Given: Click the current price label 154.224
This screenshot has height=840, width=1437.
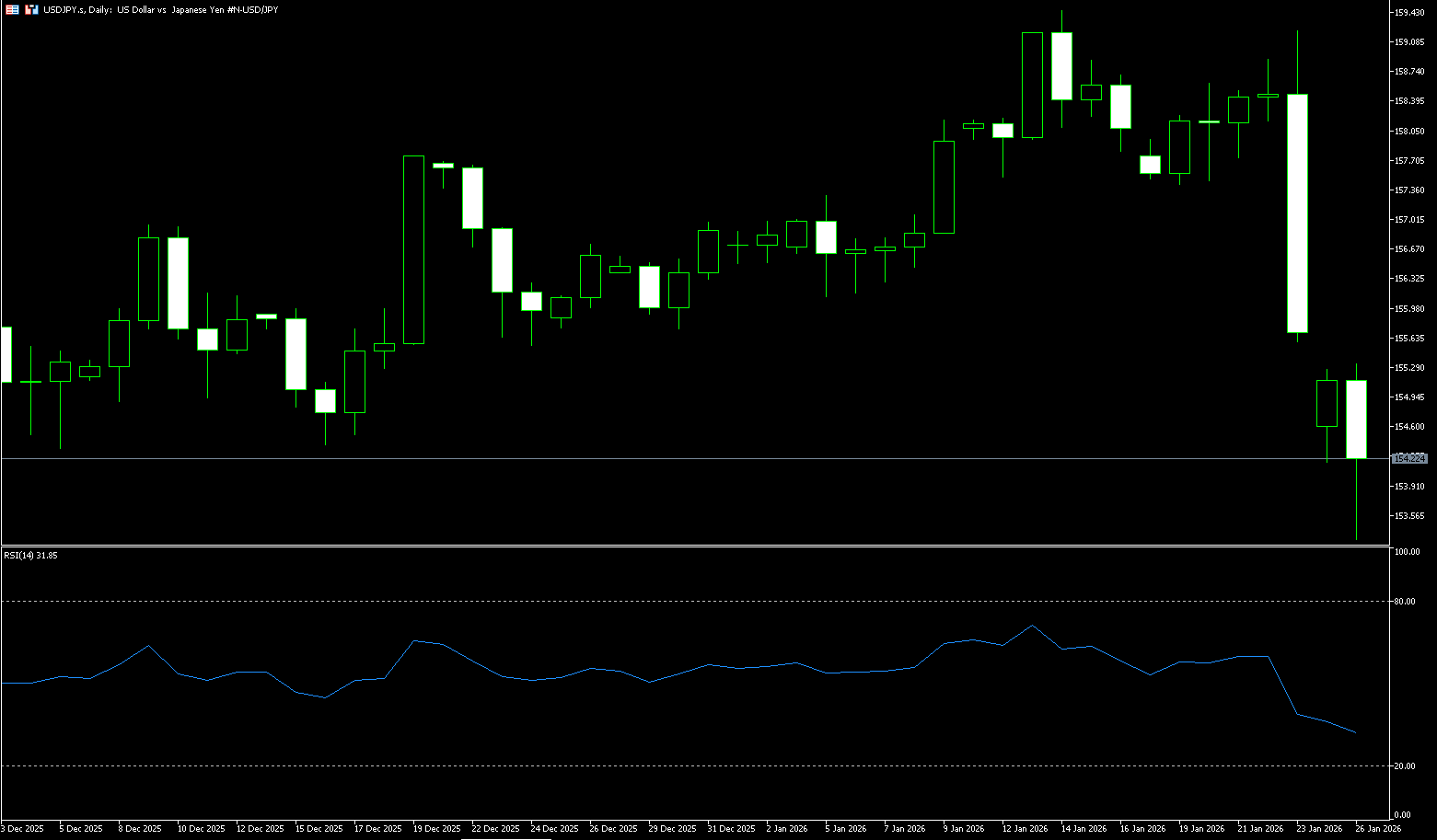Looking at the screenshot, I should [x=1409, y=458].
